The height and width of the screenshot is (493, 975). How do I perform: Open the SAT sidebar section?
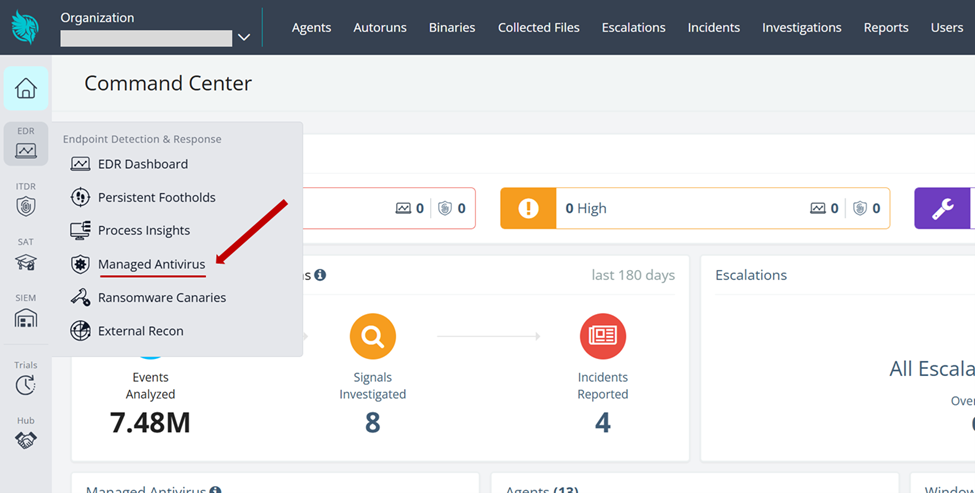point(26,257)
